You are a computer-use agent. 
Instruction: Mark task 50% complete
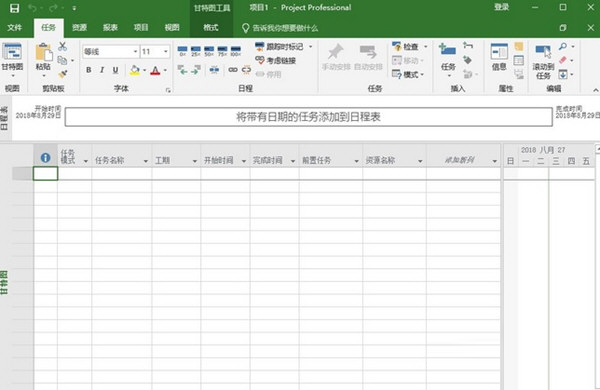coord(209,51)
